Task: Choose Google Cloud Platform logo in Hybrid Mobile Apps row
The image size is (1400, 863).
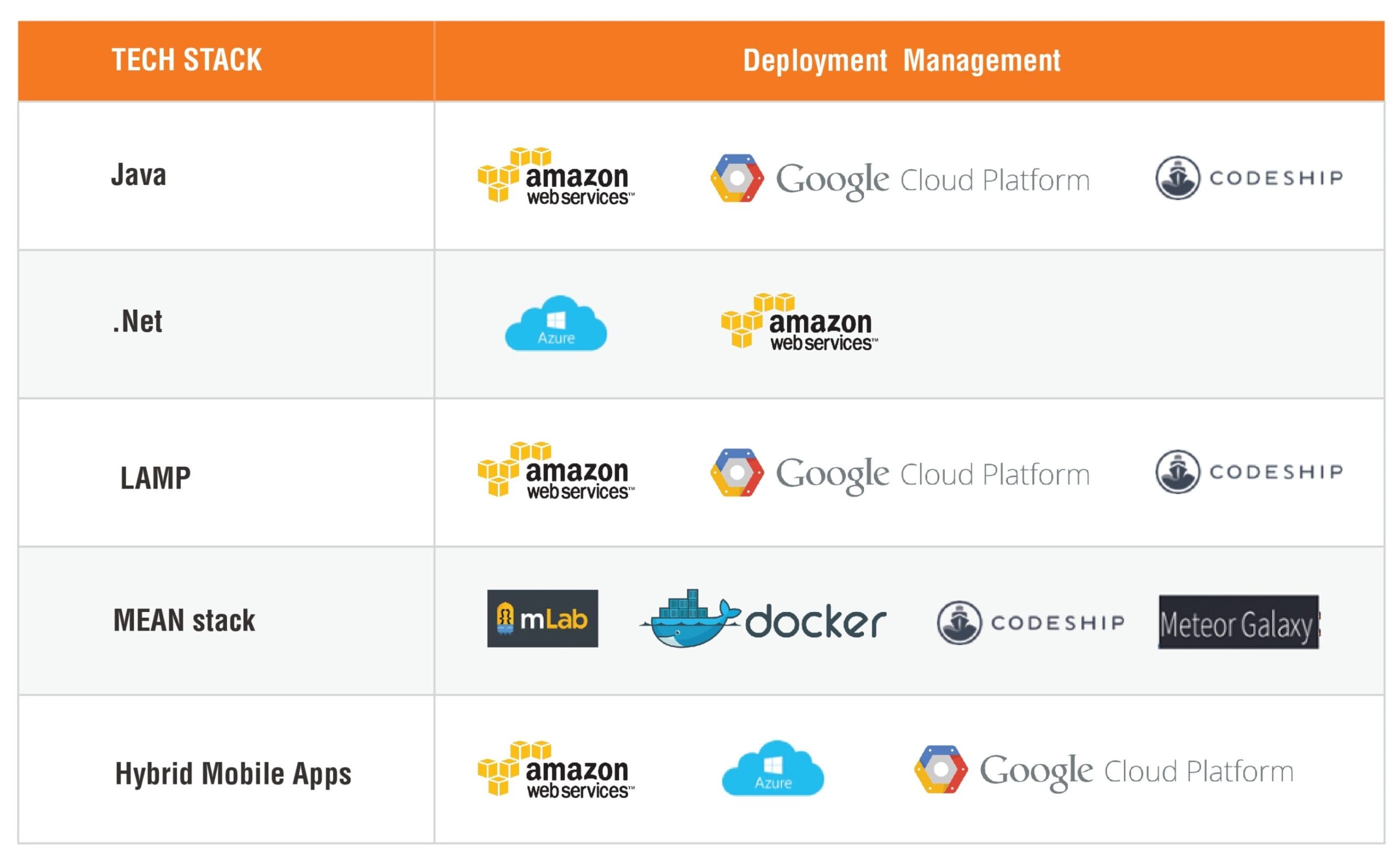Action: [x=1104, y=770]
